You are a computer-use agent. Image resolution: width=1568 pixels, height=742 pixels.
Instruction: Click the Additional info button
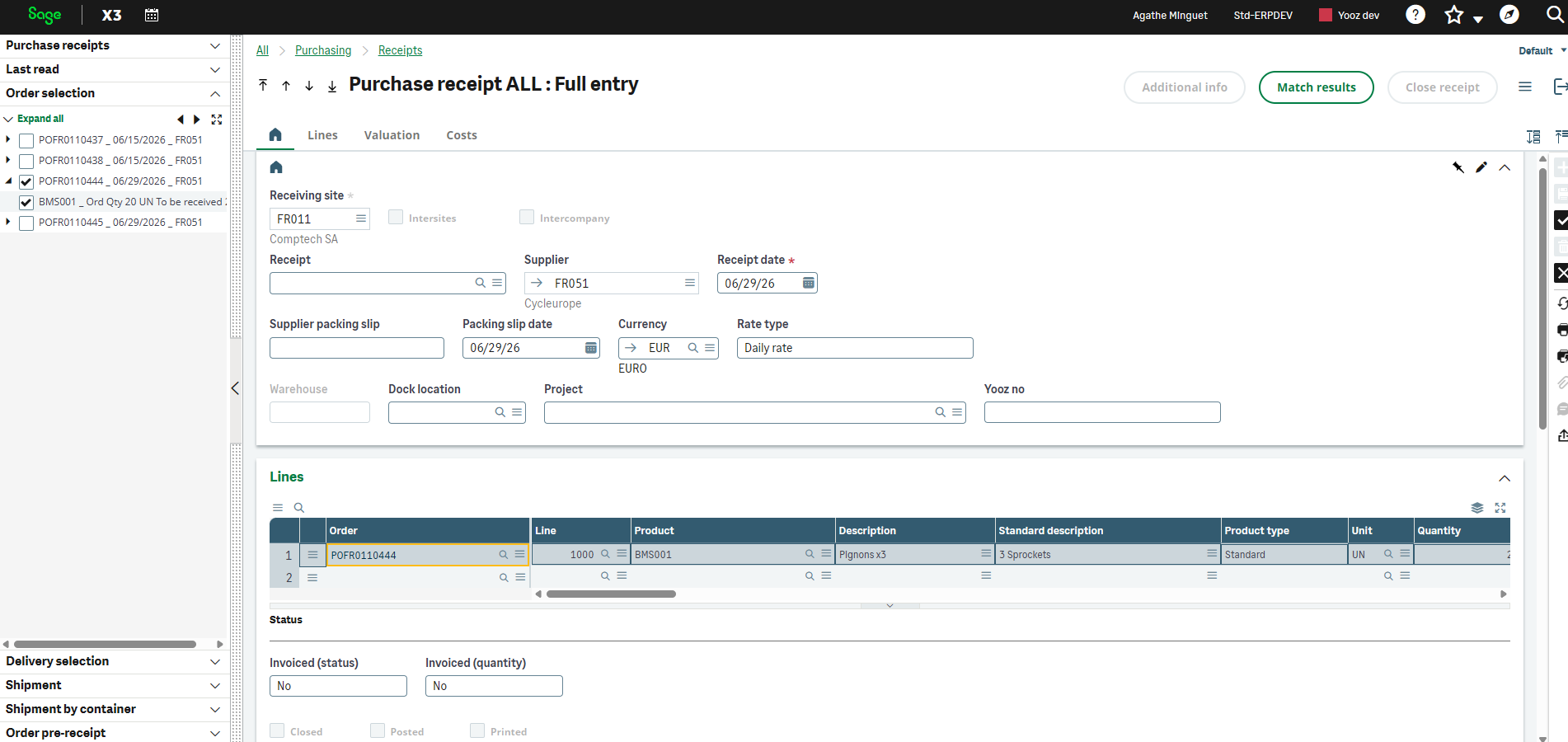(1184, 87)
